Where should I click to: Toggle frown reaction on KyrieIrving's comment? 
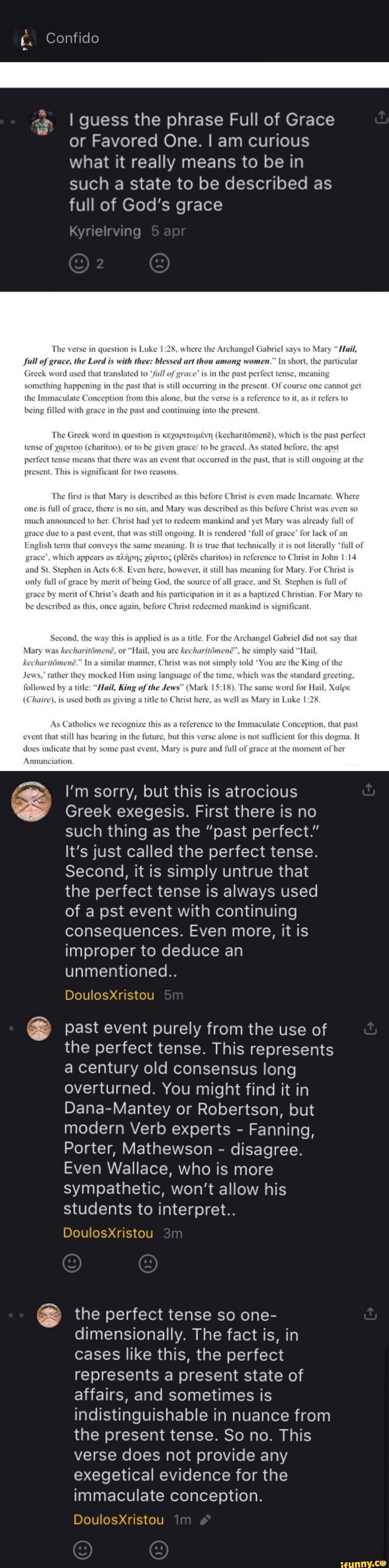coord(159,263)
